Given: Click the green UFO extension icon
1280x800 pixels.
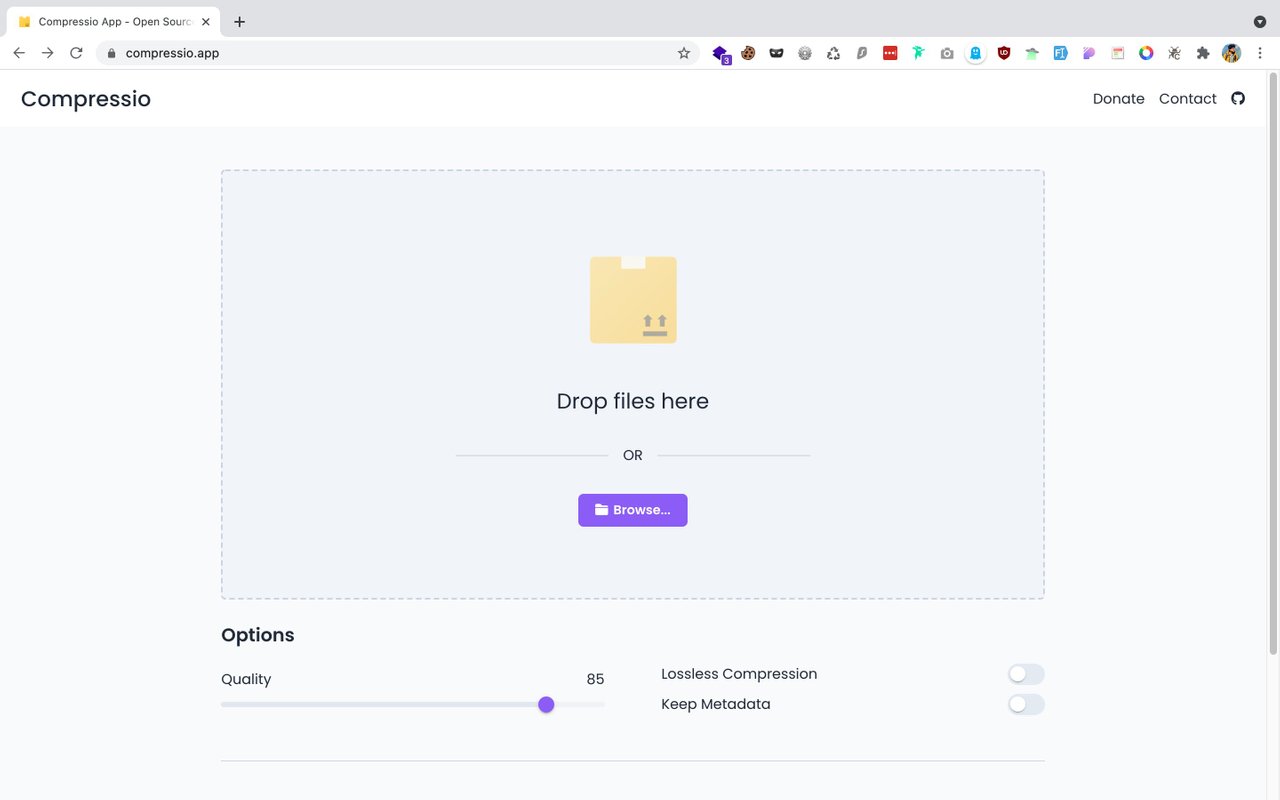Looking at the screenshot, I should (x=1032, y=53).
